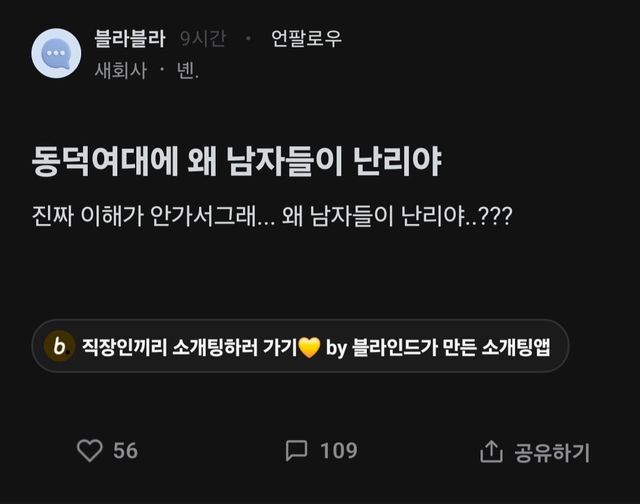Image resolution: width=640 pixels, height=504 pixels.
Task: Click the yellow heart emoji in banner
Action: click(x=309, y=348)
